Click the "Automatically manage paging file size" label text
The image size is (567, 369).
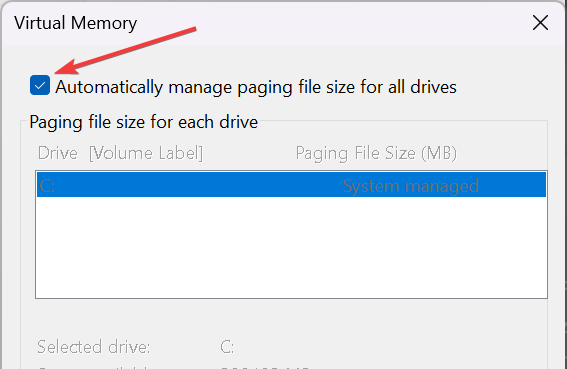(256, 87)
